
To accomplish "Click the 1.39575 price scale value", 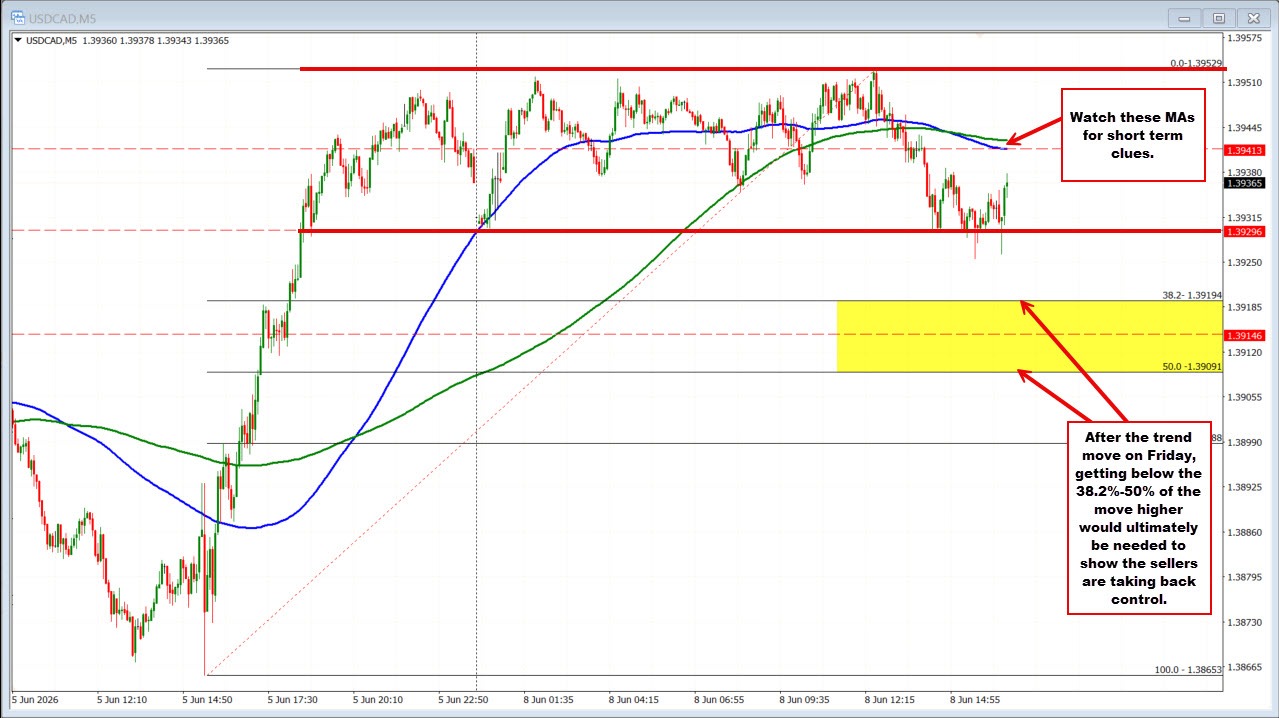I will [1247, 38].
